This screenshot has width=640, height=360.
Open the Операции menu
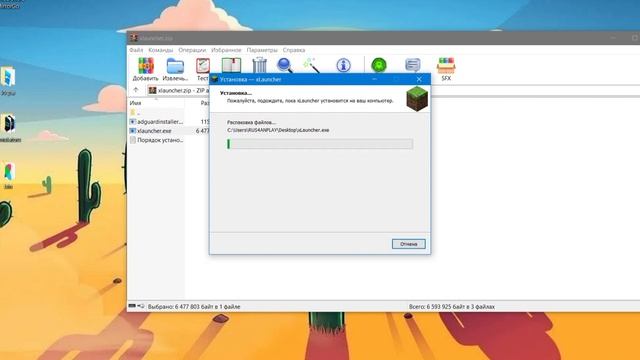[192, 50]
